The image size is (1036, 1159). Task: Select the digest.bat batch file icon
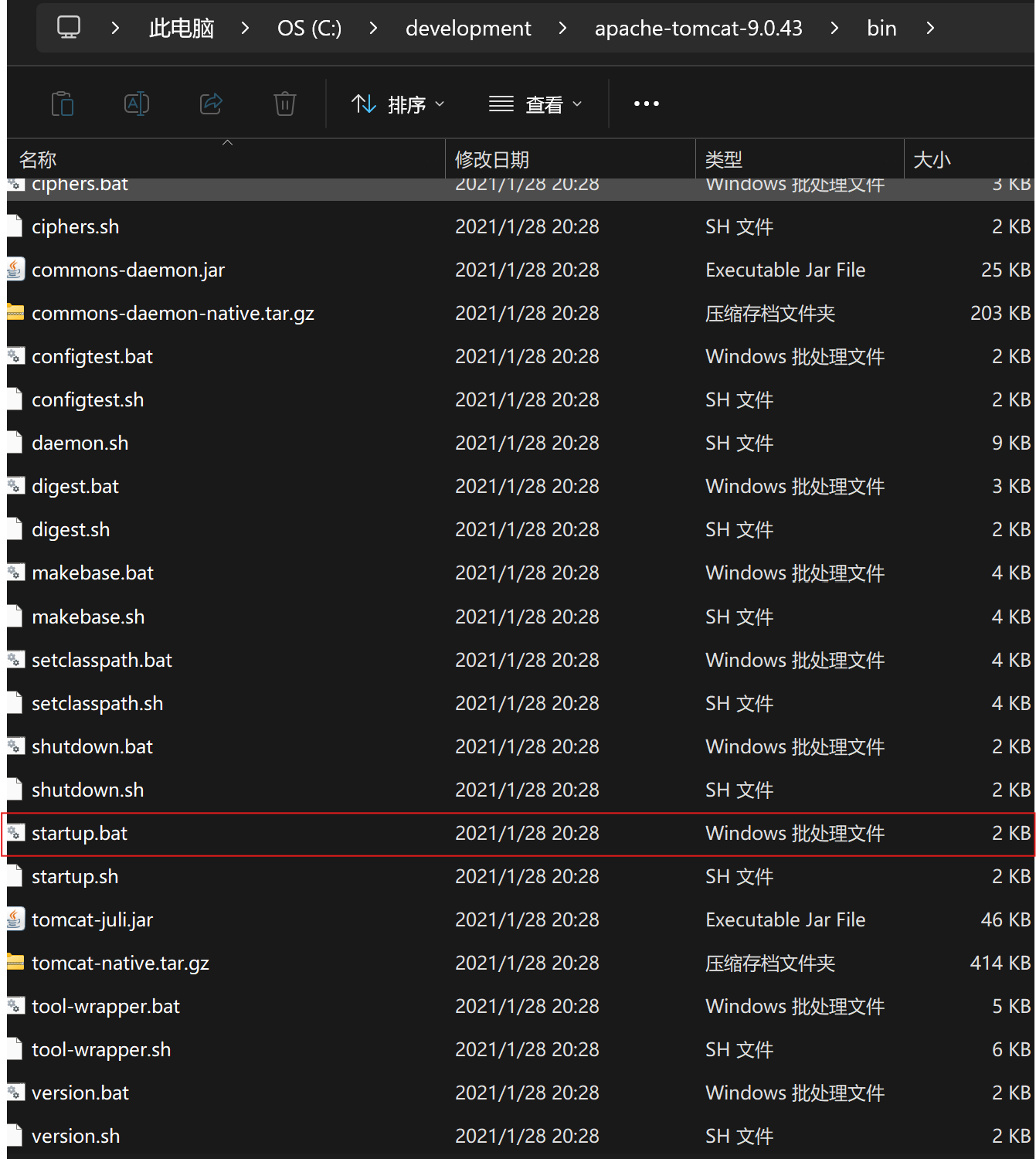point(15,485)
